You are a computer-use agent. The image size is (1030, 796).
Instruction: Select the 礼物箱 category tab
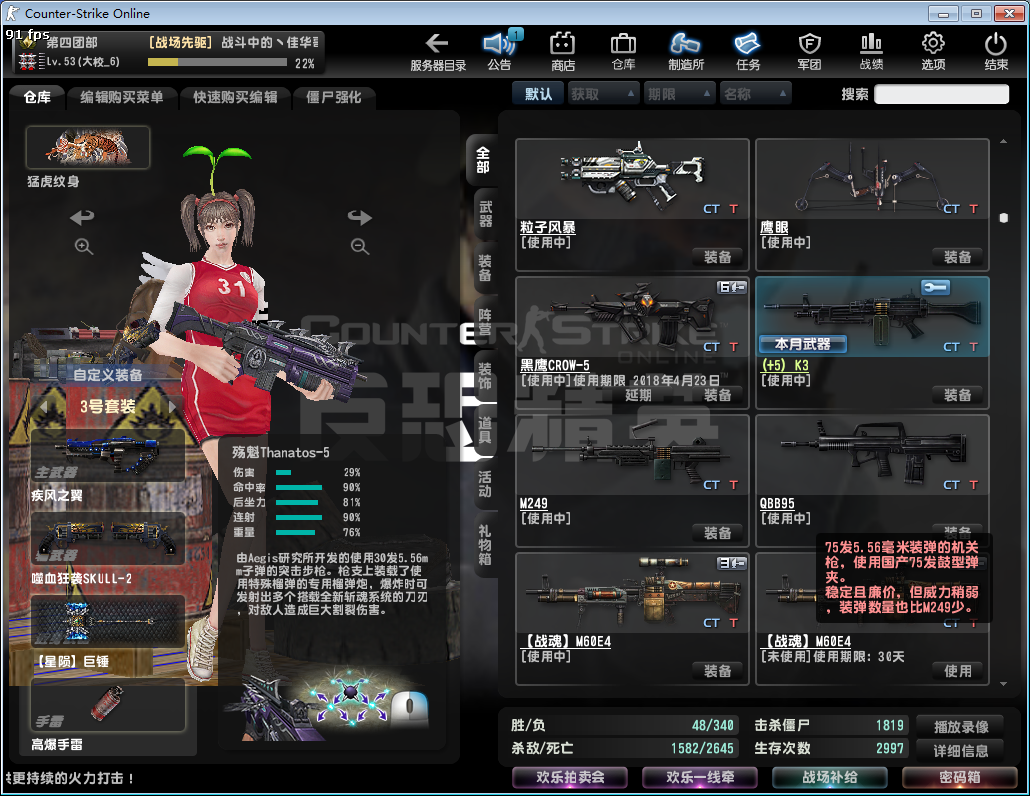(x=485, y=544)
